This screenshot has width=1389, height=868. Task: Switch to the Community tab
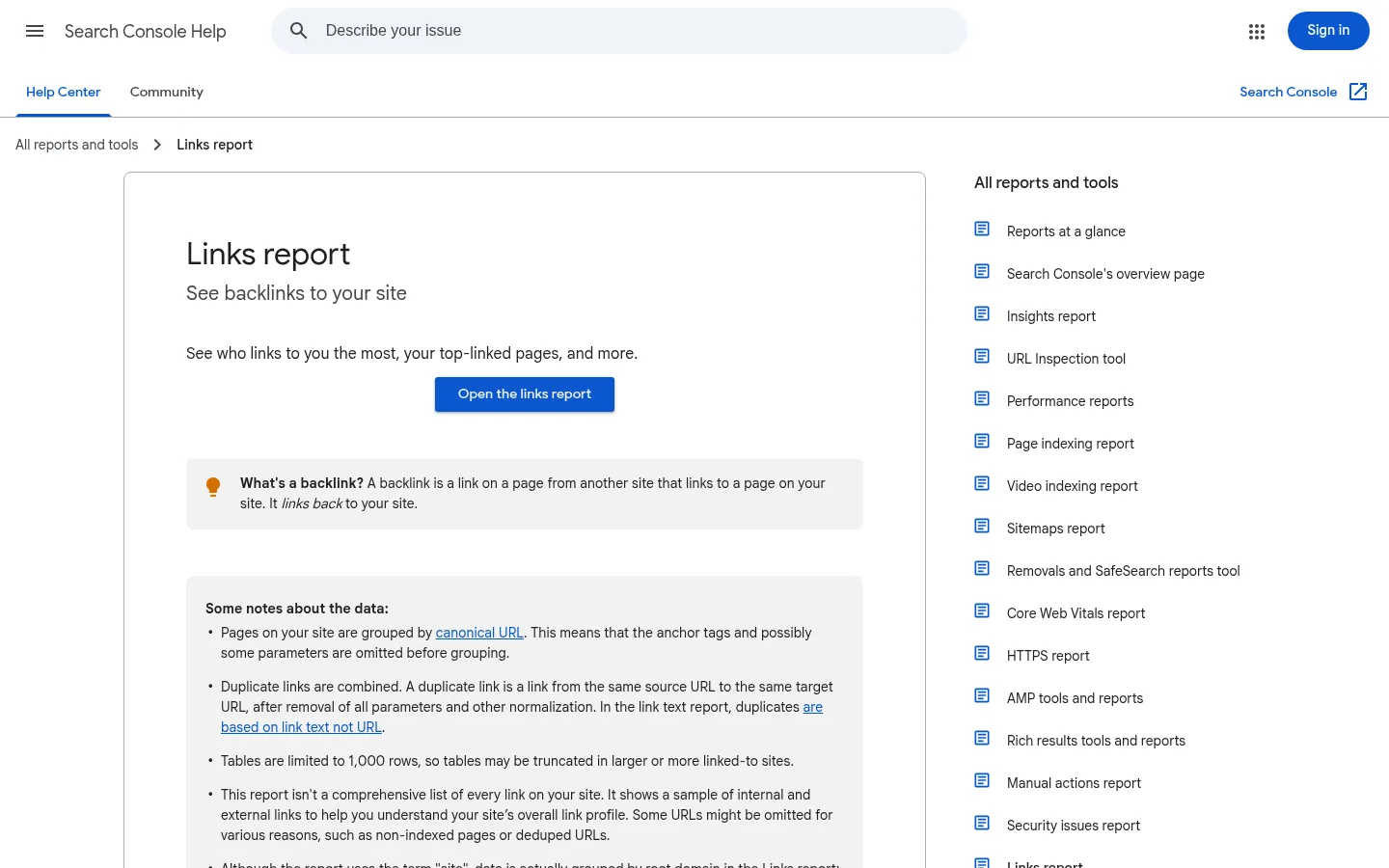pyautogui.click(x=167, y=93)
